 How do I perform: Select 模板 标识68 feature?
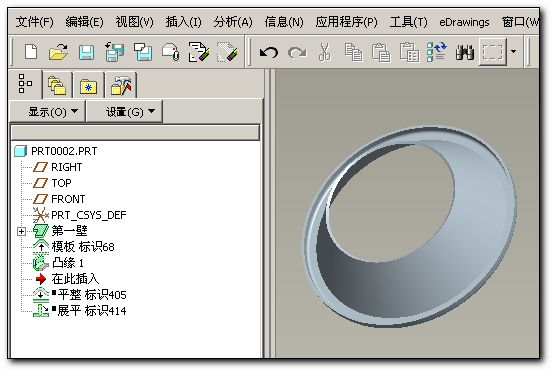(83, 247)
